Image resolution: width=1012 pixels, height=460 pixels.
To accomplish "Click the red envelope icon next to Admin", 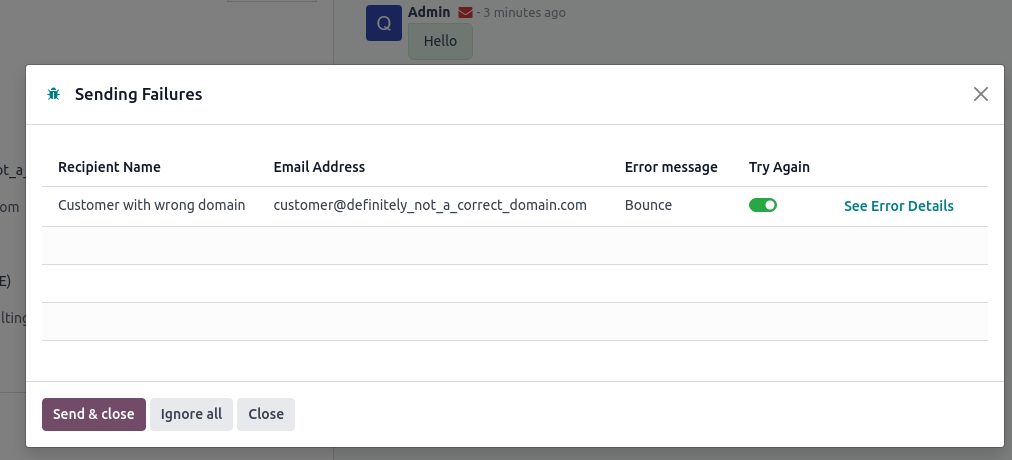I will click(465, 13).
